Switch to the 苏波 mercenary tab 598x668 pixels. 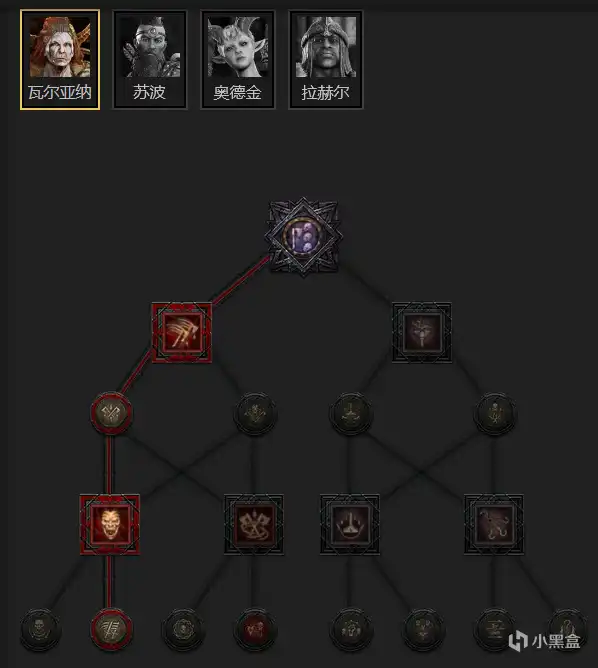pos(150,60)
